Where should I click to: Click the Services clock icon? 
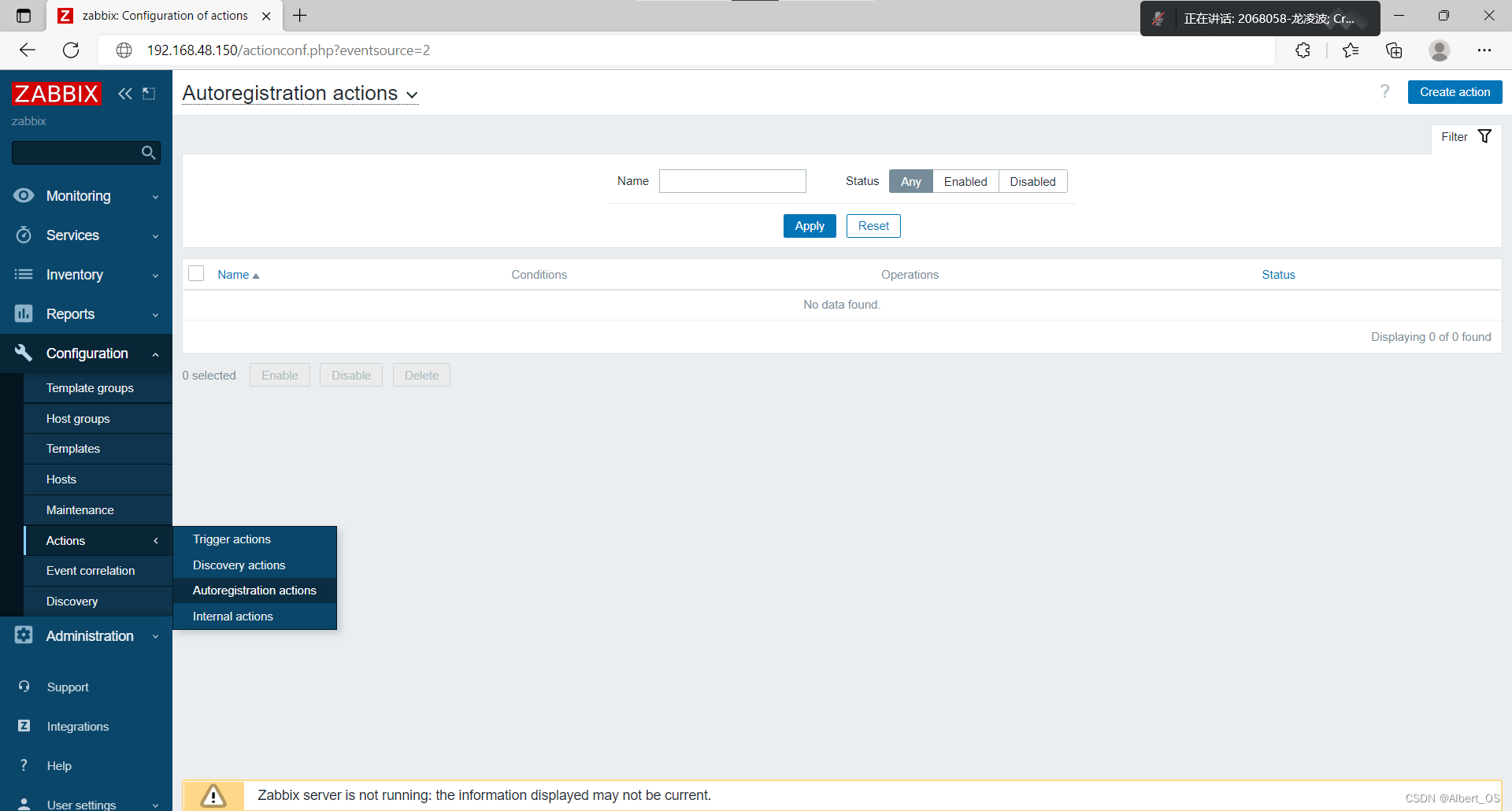pyautogui.click(x=24, y=235)
